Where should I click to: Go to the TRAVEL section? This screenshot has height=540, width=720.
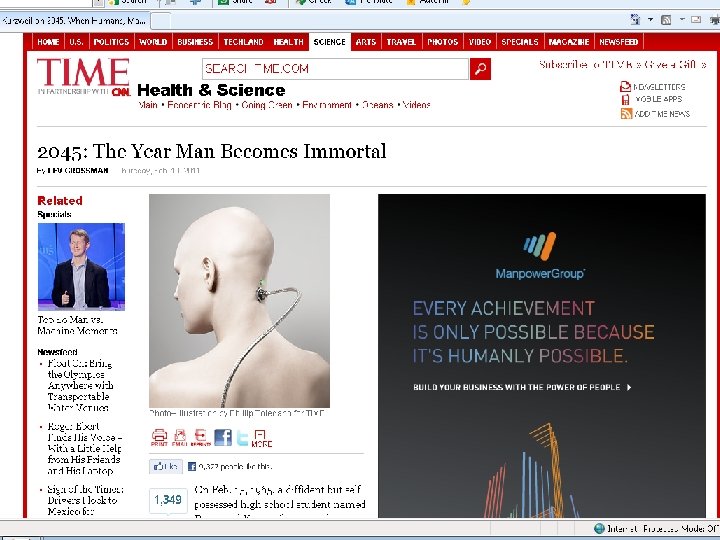(401, 42)
